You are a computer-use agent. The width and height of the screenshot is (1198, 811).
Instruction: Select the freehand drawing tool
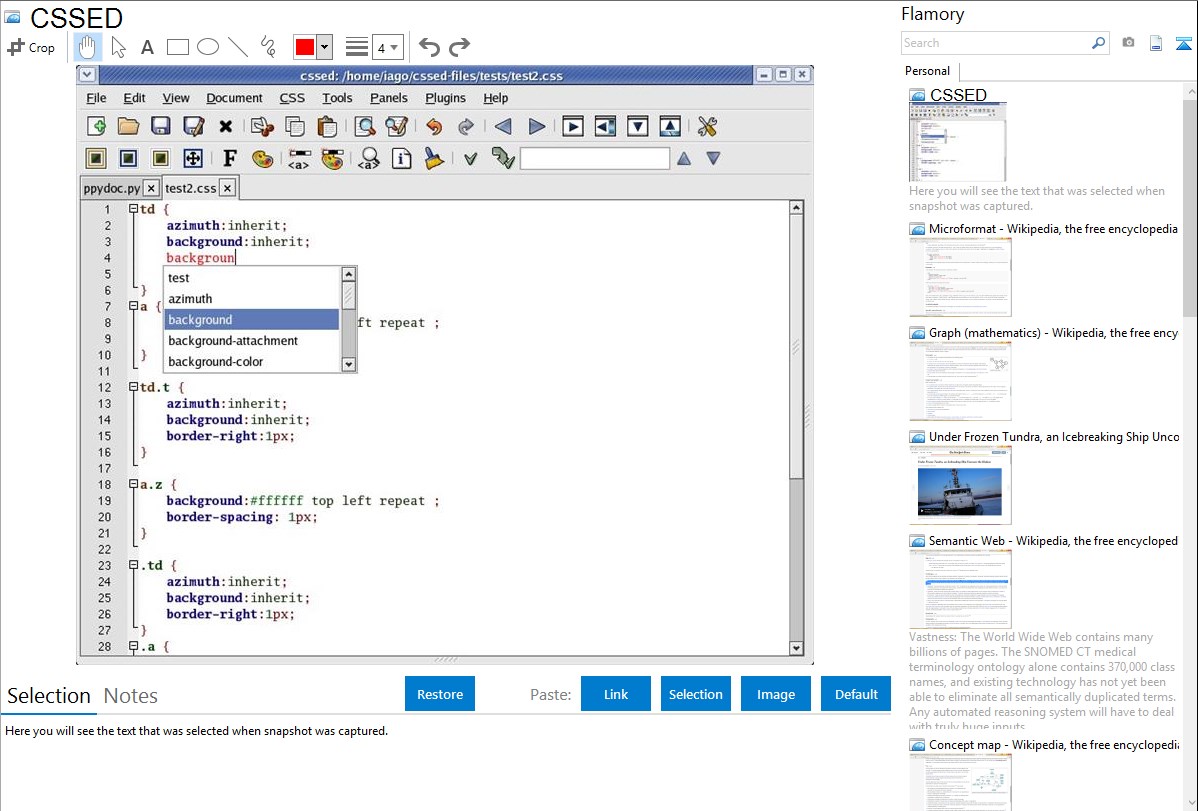coord(268,47)
